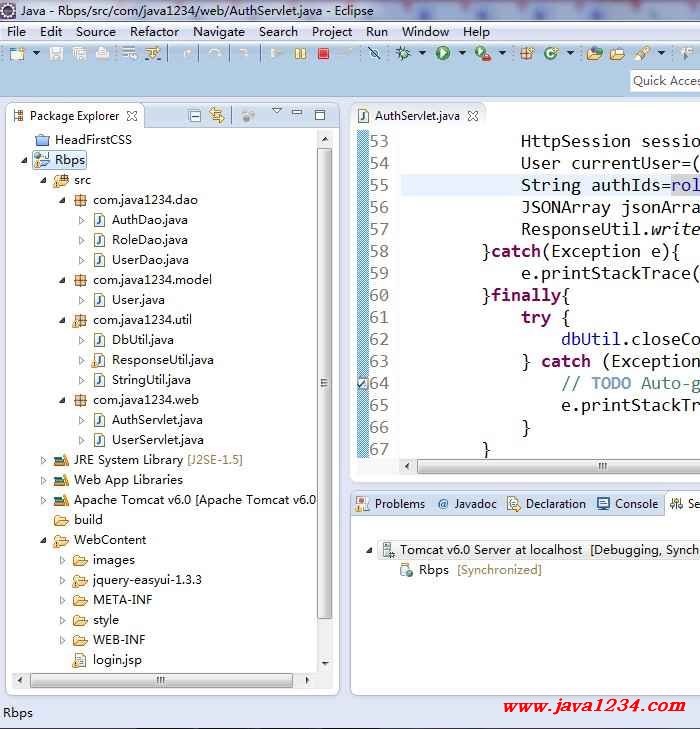
Task: Open the Run configurations dropdown arrow
Action: pos(462,53)
